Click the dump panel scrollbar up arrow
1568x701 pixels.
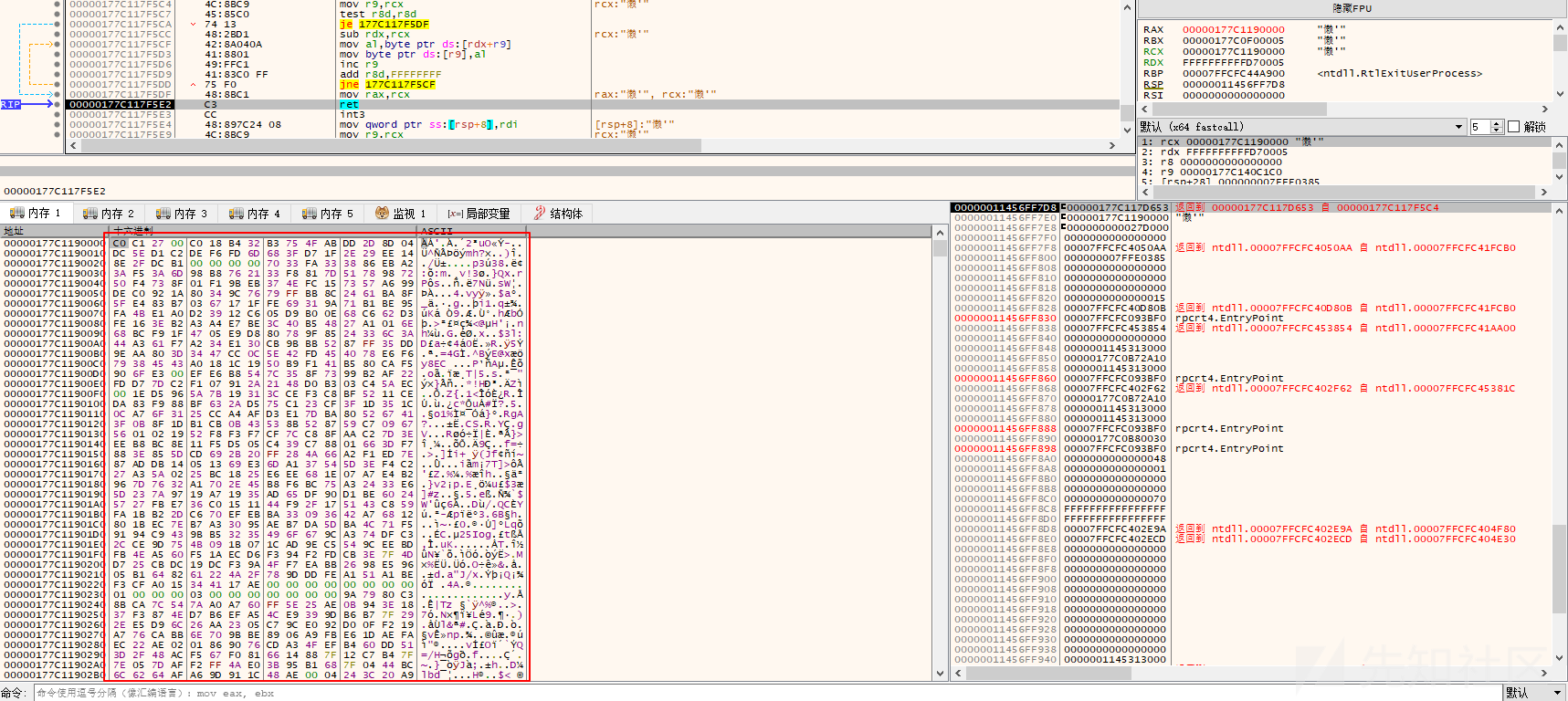[940, 233]
